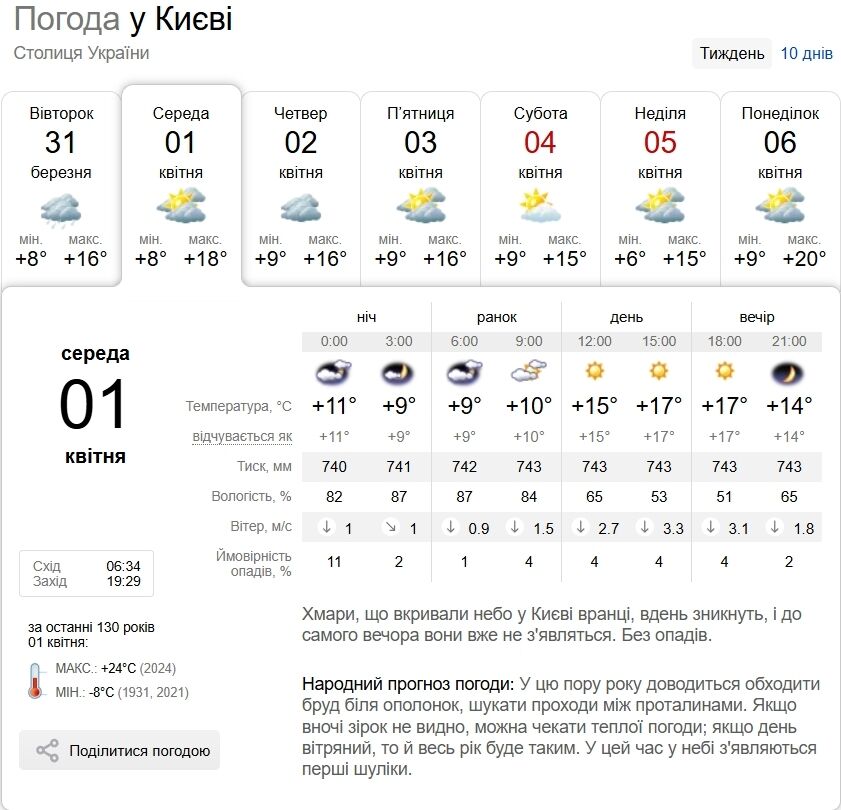Click the Погода у Києві page heading
841x810 pixels.
pyautogui.click(x=123, y=18)
